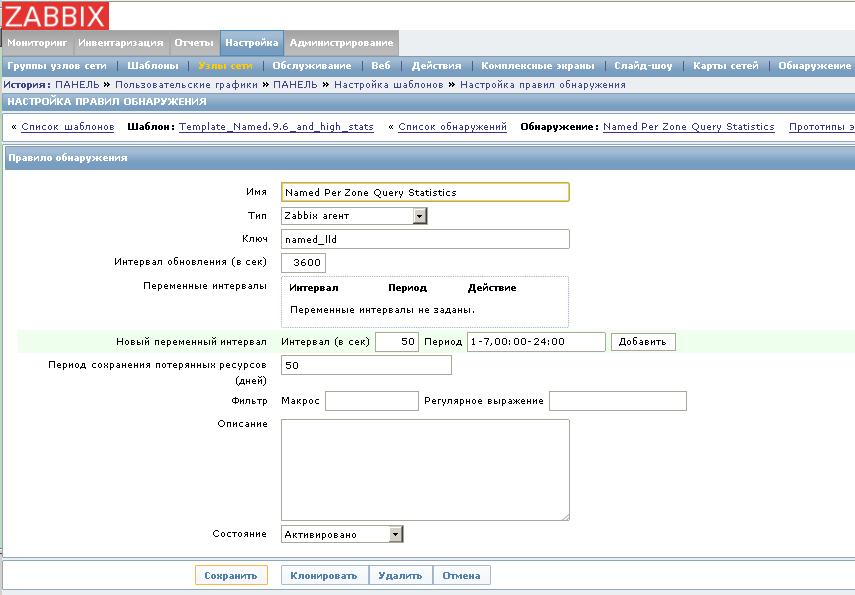
Task: Open Карты сетей submenu item
Action: 726,66
